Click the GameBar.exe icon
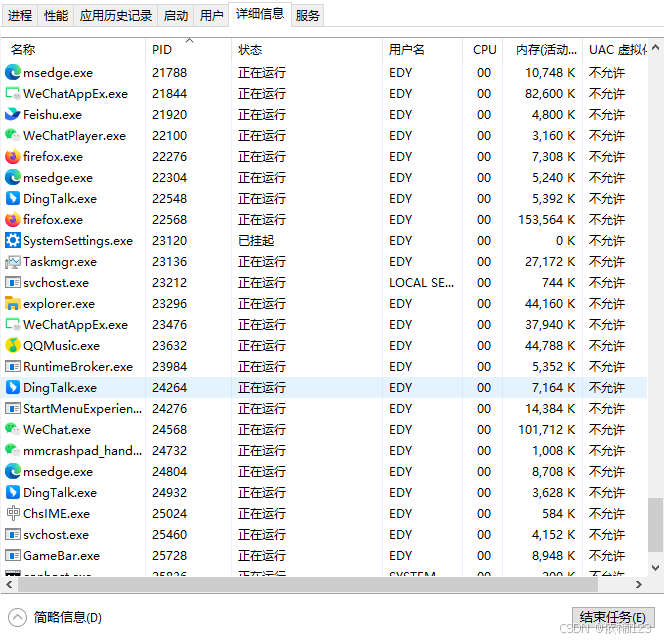 [x=13, y=556]
